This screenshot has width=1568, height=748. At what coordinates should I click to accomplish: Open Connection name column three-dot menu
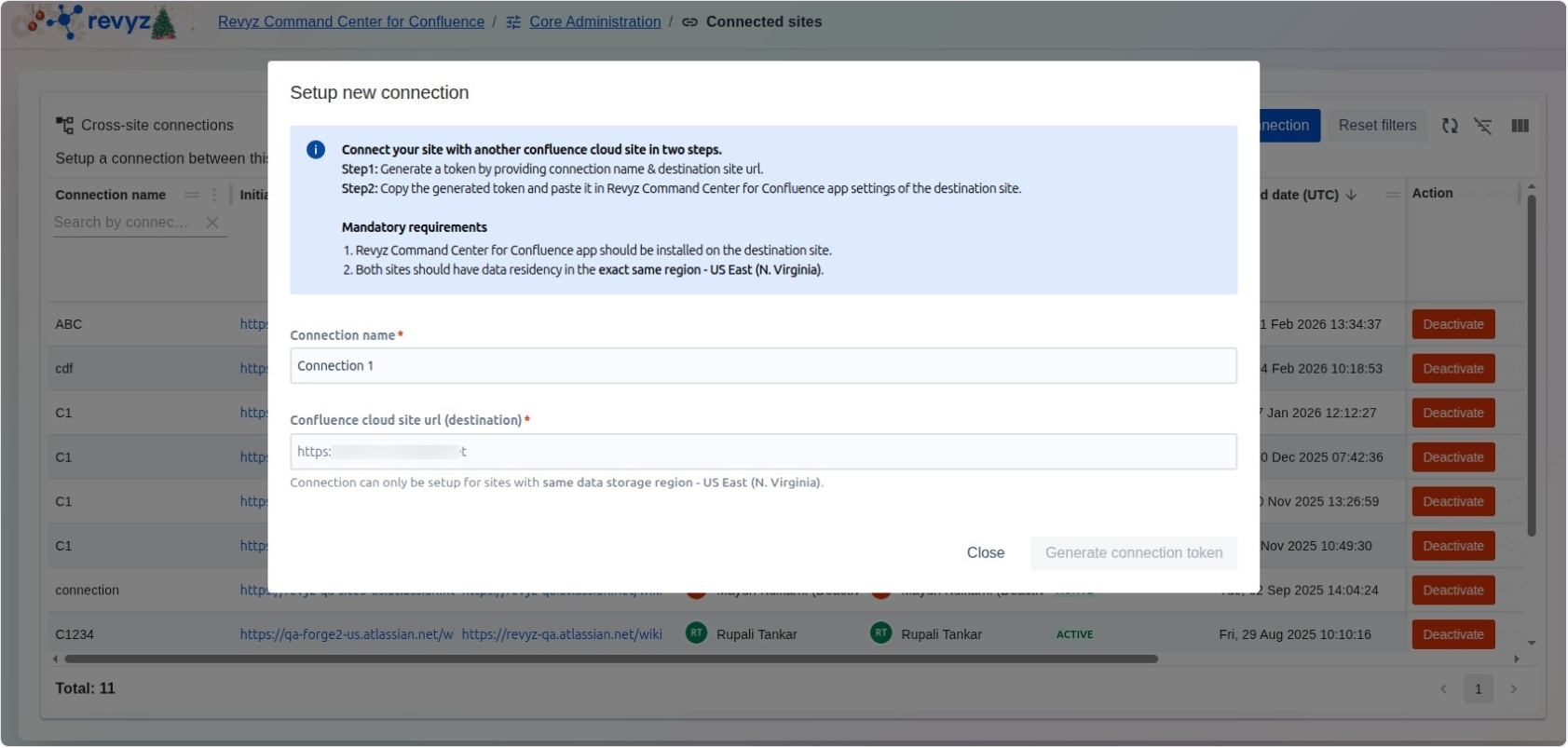[214, 195]
